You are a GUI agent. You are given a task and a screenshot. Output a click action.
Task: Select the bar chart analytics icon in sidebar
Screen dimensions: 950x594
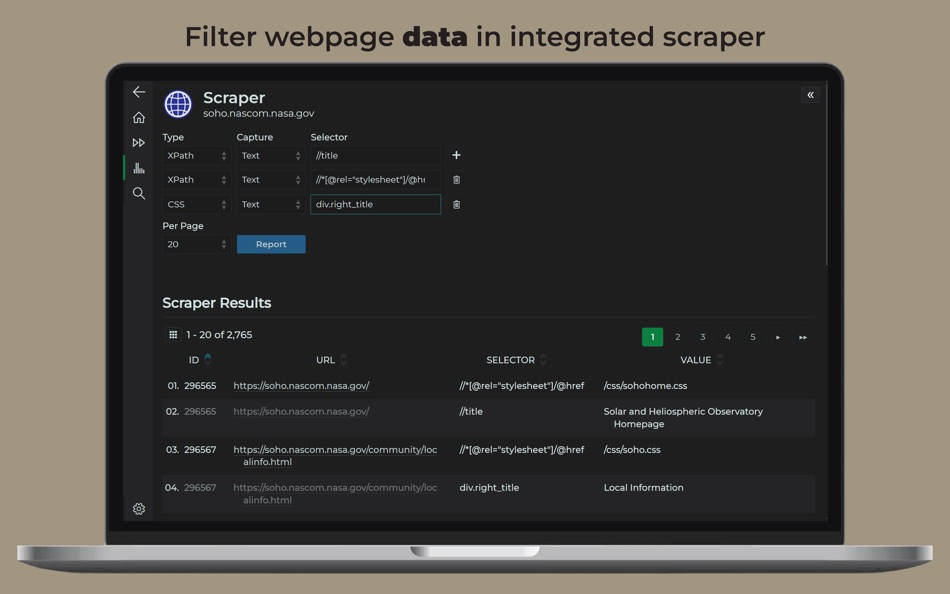click(139, 167)
